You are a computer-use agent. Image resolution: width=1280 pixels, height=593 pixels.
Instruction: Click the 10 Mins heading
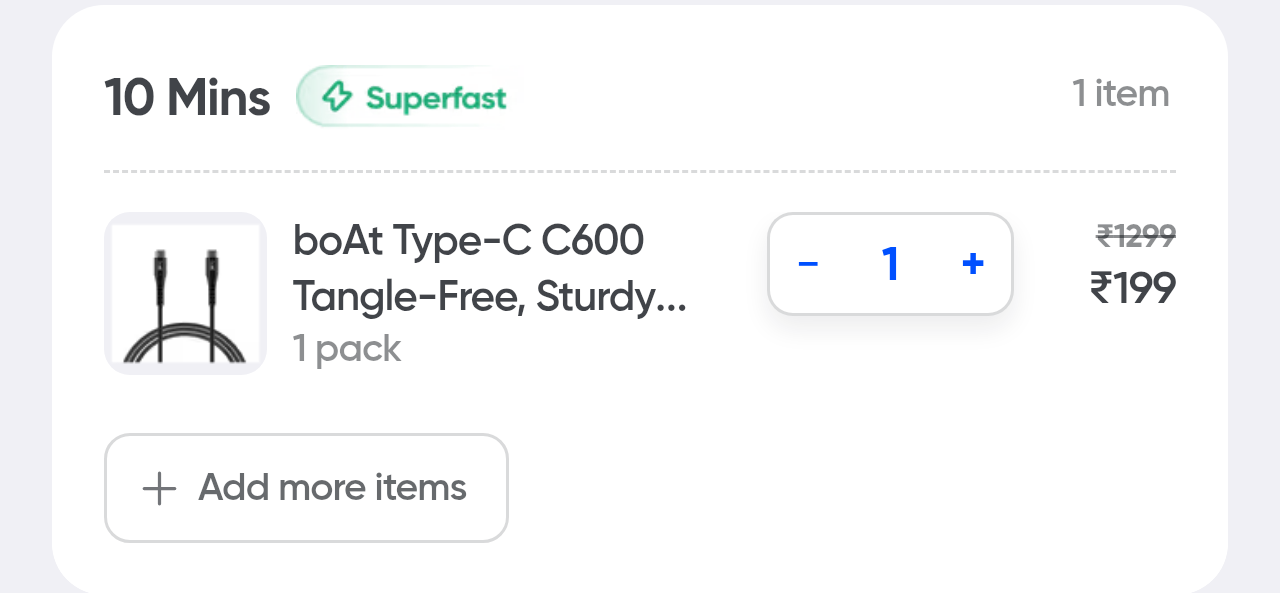pyautogui.click(x=186, y=96)
